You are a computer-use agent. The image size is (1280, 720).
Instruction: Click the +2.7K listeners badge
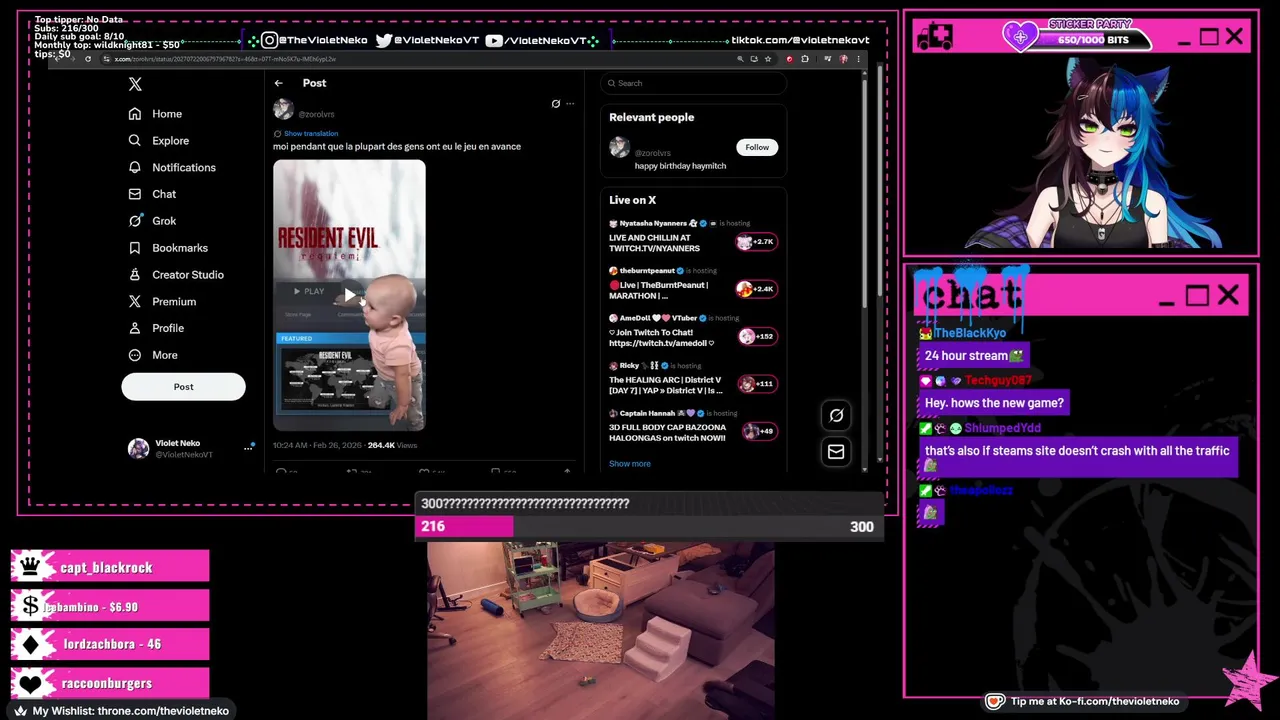756,242
